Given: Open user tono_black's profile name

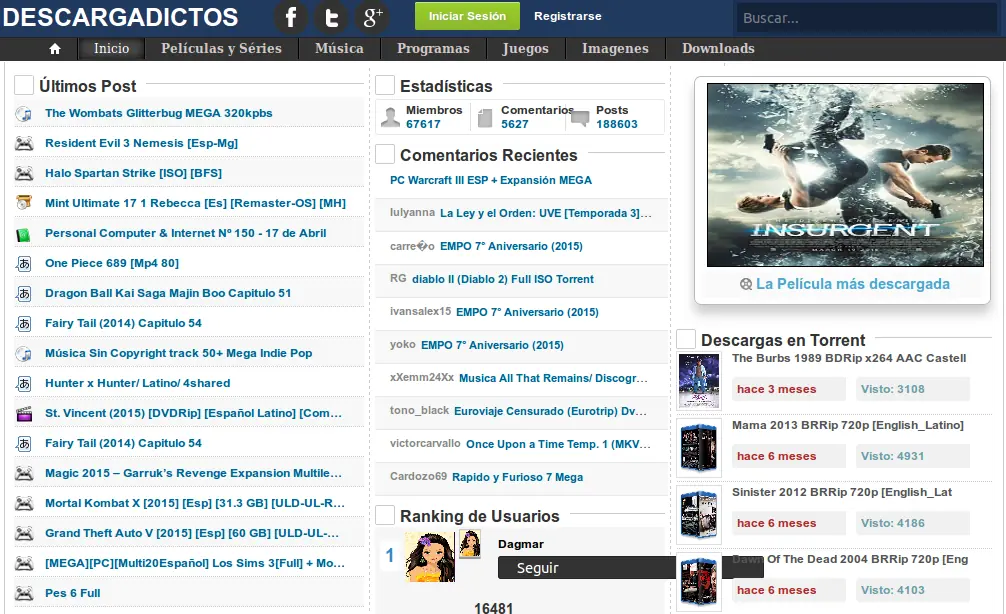Looking at the screenshot, I should [x=420, y=410].
